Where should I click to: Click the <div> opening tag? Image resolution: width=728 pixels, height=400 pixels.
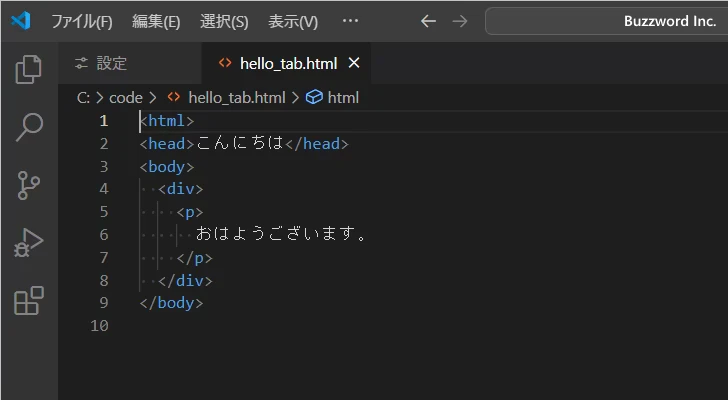[x=181, y=189]
